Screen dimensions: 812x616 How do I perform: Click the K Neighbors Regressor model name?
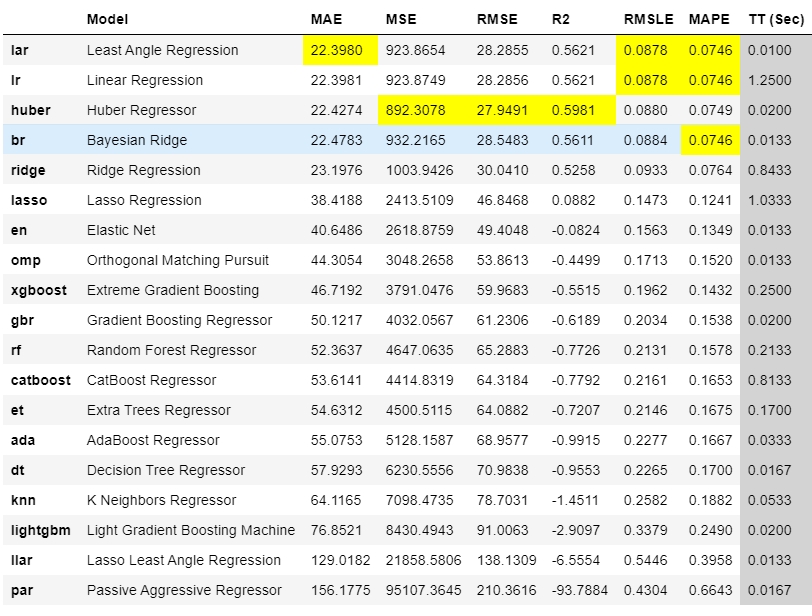point(161,500)
